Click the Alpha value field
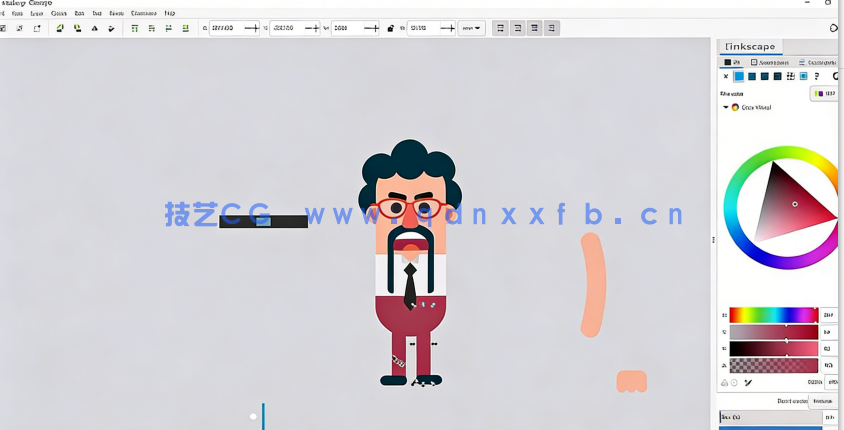844x430 pixels. click(x=829, y=365)
